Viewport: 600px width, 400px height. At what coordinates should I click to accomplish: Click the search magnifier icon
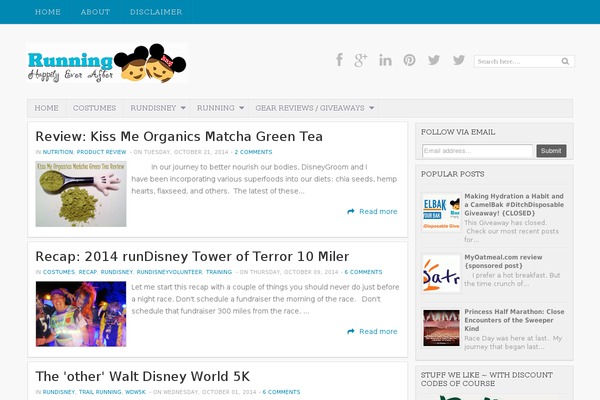(x=565, y=61)
